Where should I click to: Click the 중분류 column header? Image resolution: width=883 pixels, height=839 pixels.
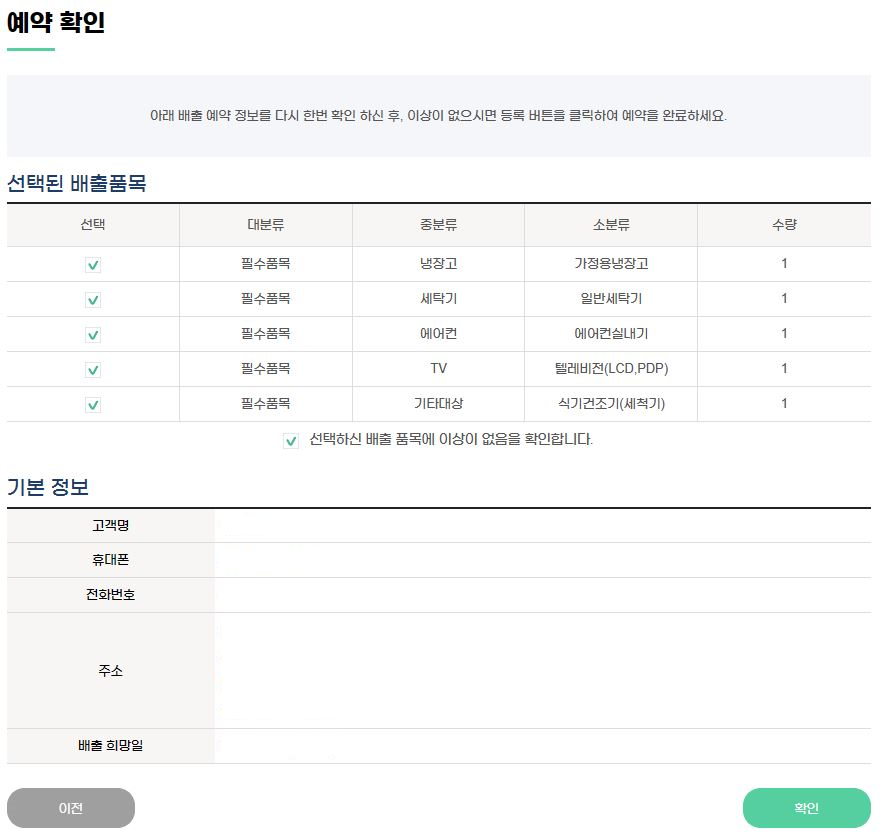(x=438, y=225)
